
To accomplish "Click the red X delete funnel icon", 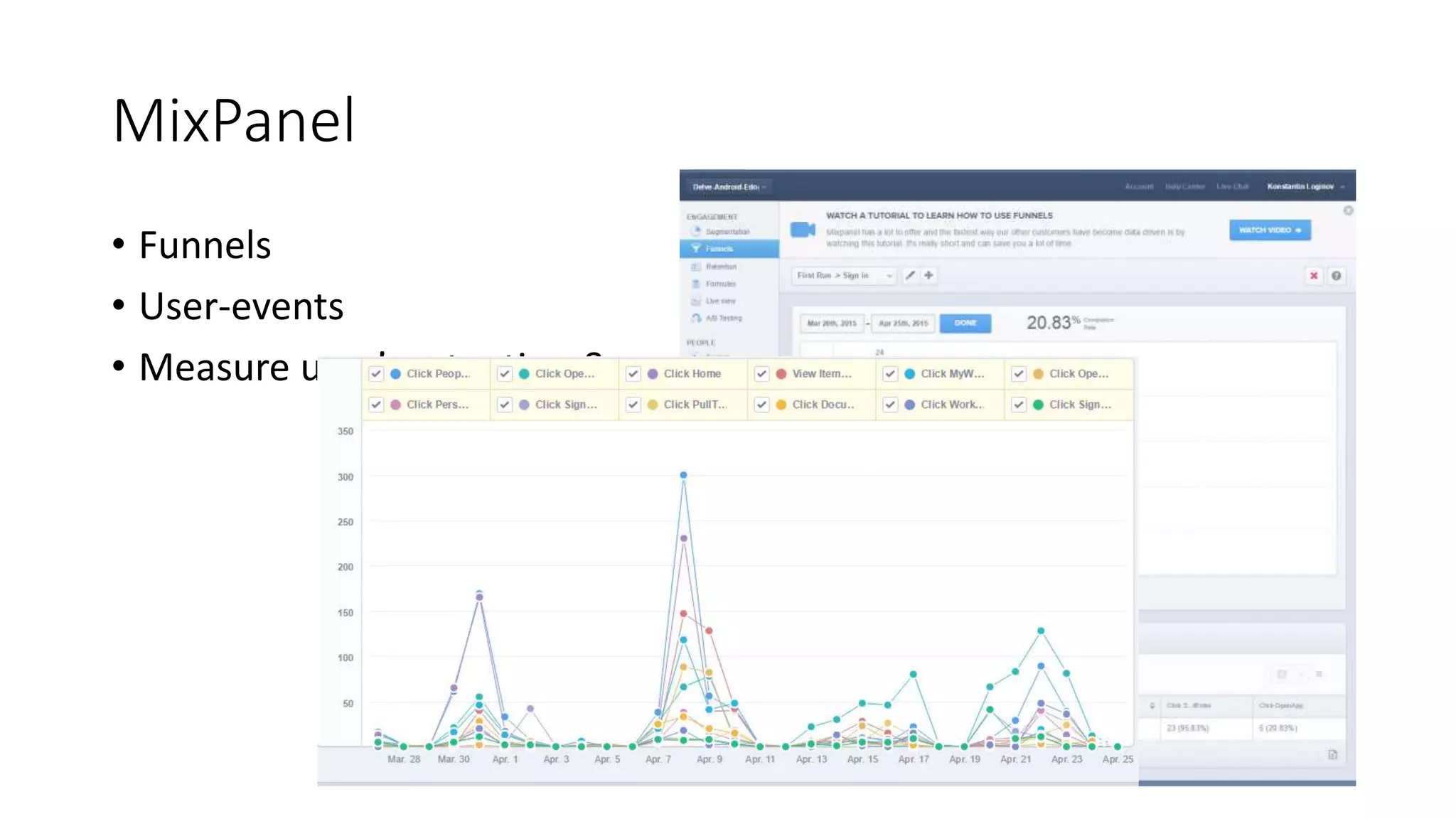I will (x=1314, y=276).
